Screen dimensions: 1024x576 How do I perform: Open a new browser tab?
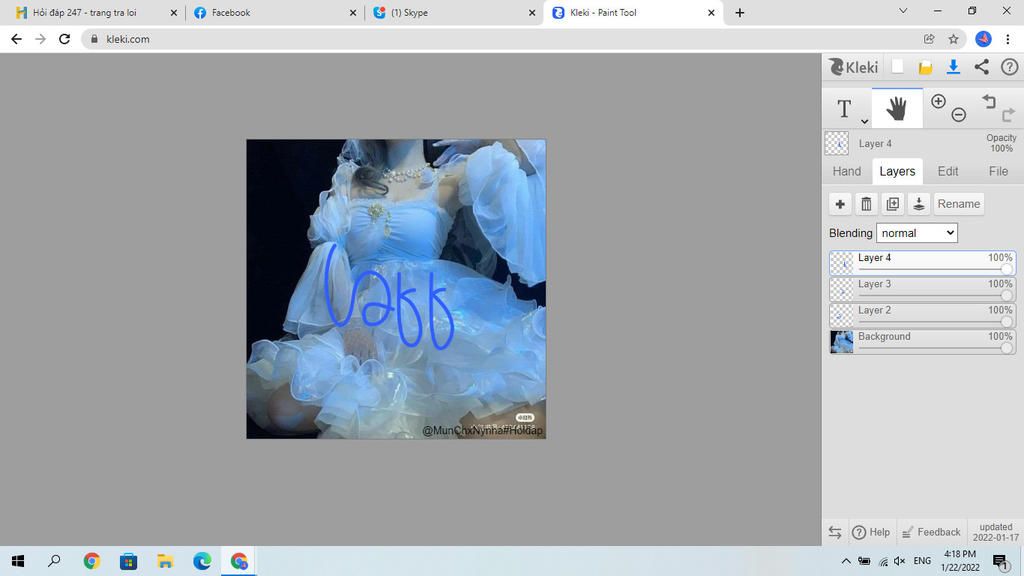click(739, 12)
